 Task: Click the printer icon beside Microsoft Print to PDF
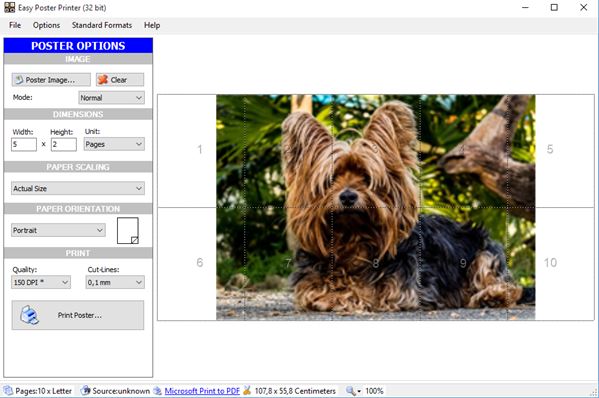(157, 391)
